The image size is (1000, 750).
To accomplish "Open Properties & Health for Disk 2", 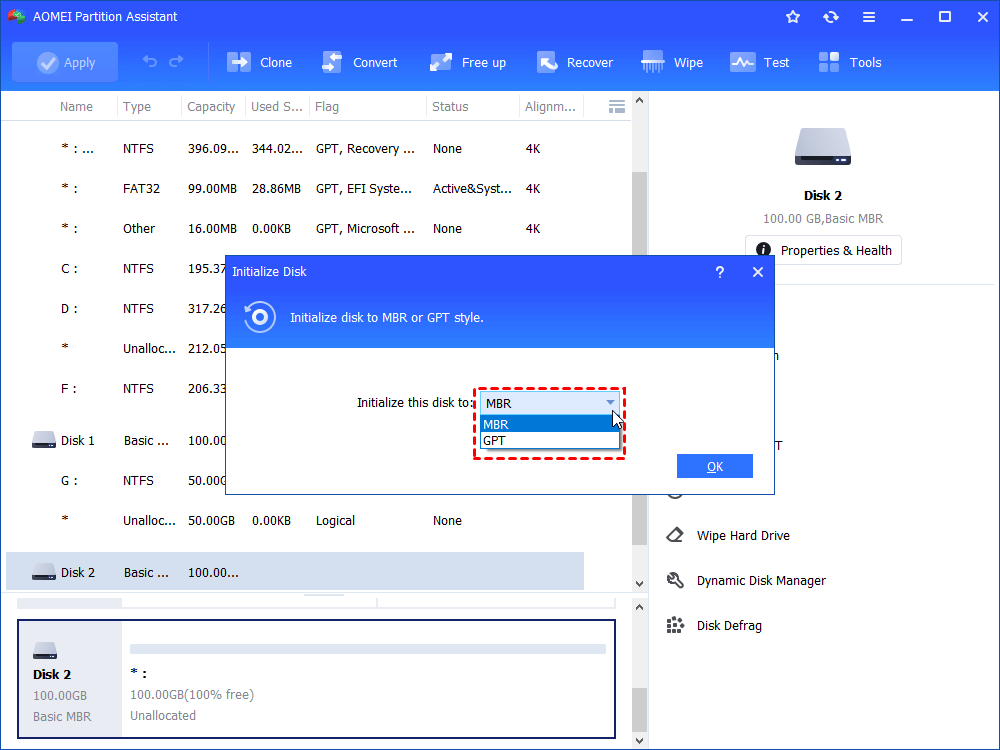I will click(x=823, y=250).
